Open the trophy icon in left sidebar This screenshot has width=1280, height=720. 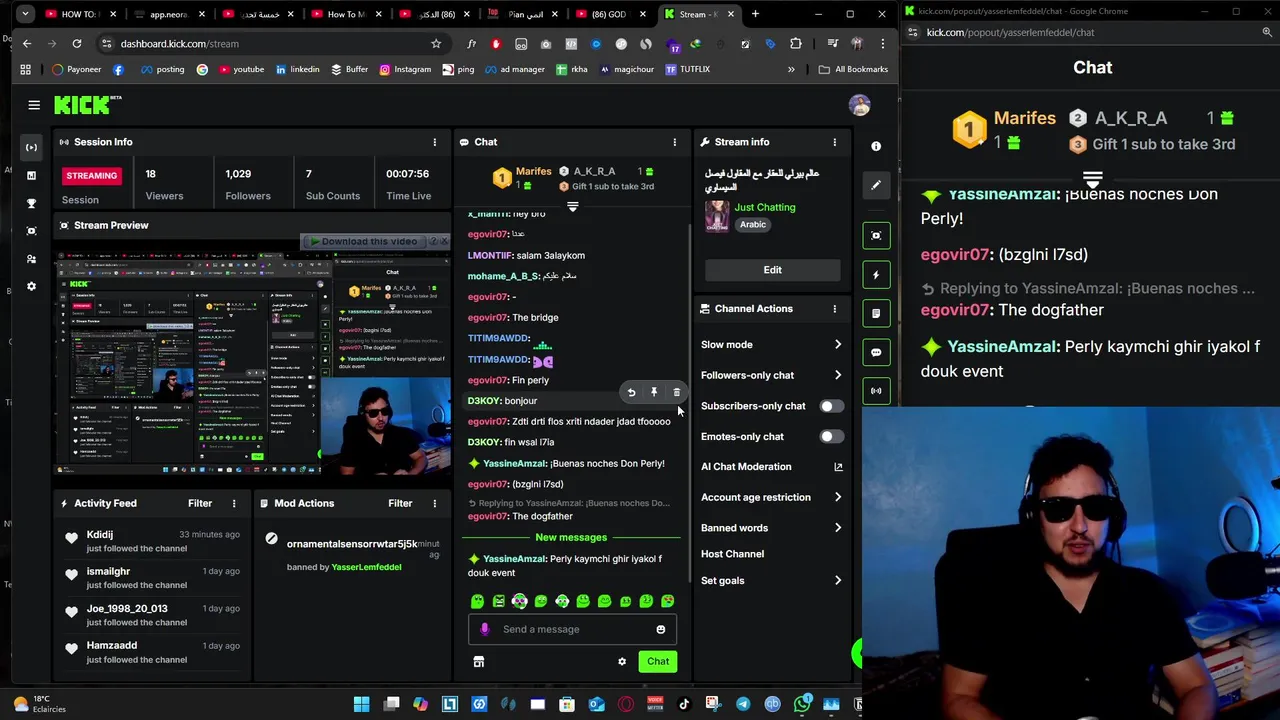31,203
